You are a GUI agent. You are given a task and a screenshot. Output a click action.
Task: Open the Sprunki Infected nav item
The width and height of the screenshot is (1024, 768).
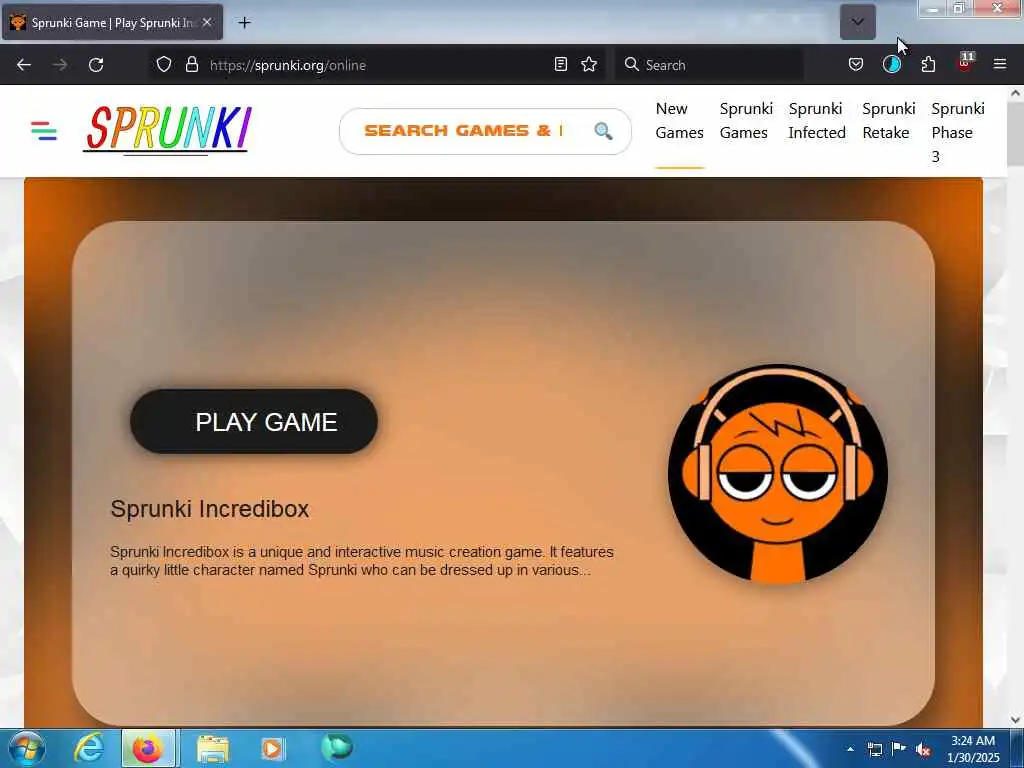(816, 121)
